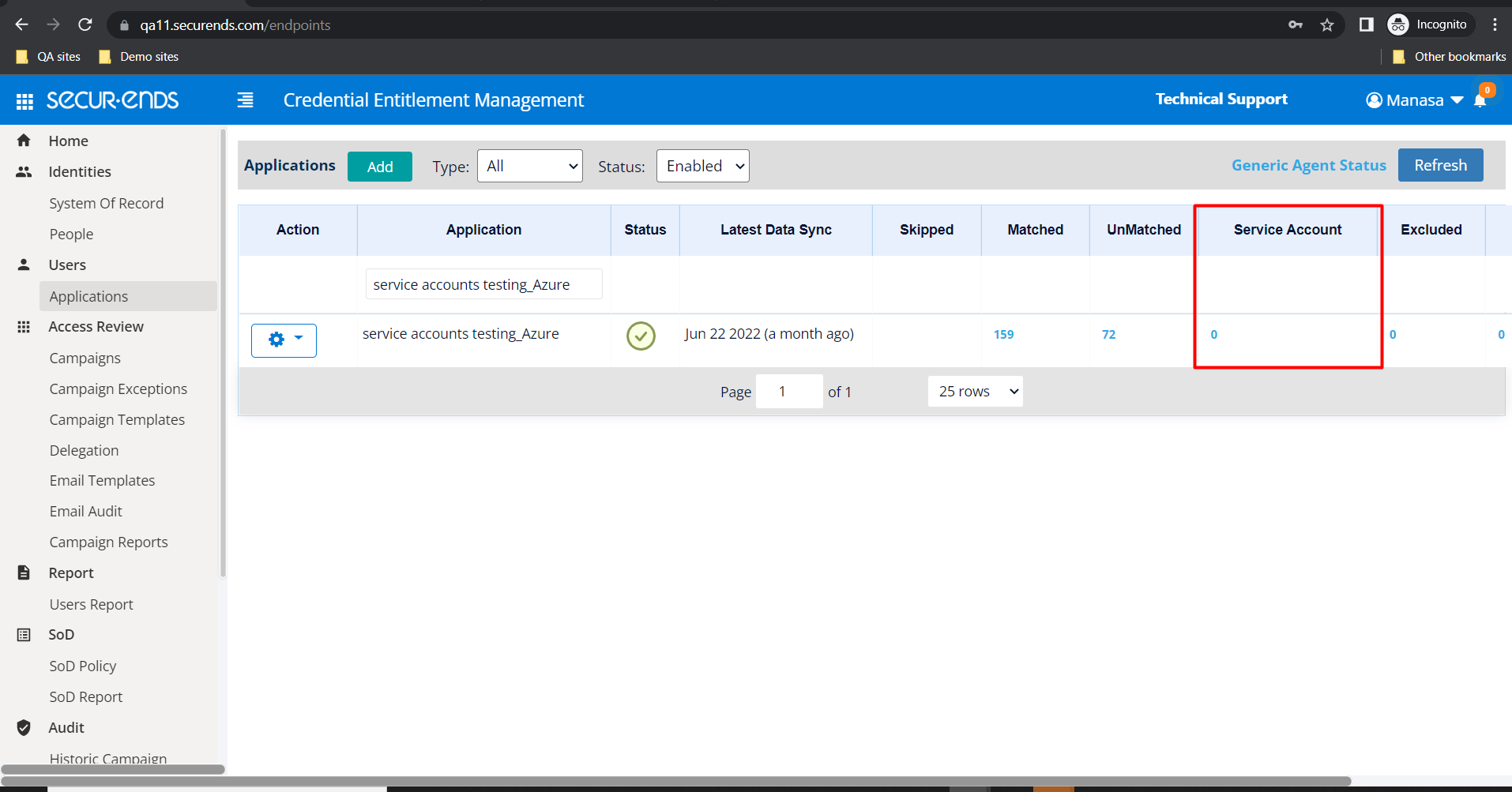Select Campaign Templates in the sidebar

click(x=117, y=419)
